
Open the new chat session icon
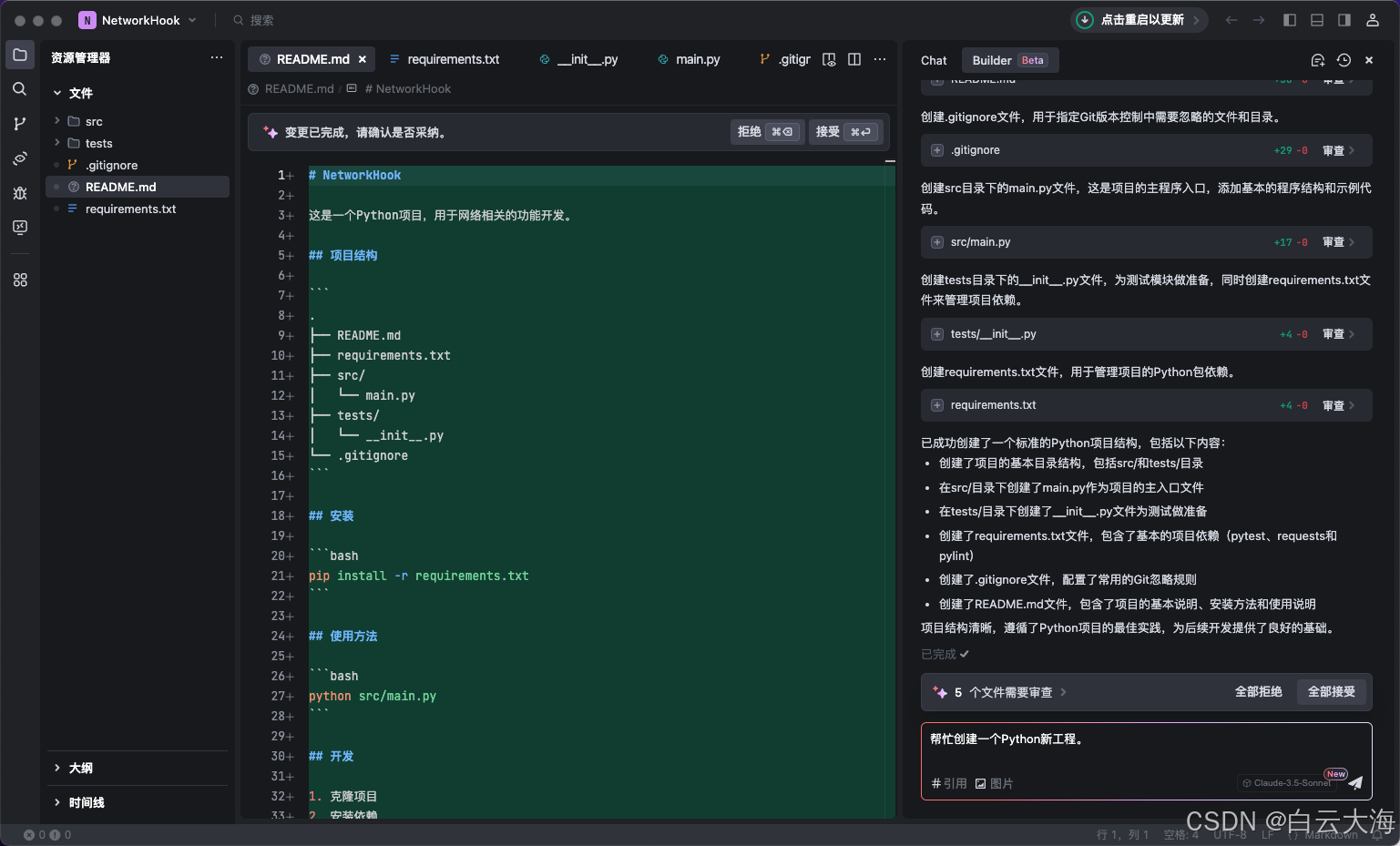pyautogui.click(x=1317, y=60)
